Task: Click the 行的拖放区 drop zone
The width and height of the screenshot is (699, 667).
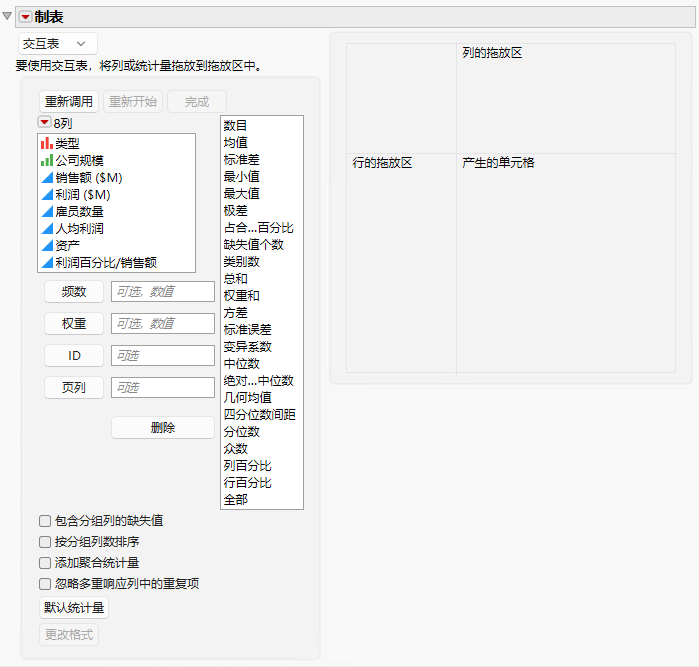Action: coord(401,263)
